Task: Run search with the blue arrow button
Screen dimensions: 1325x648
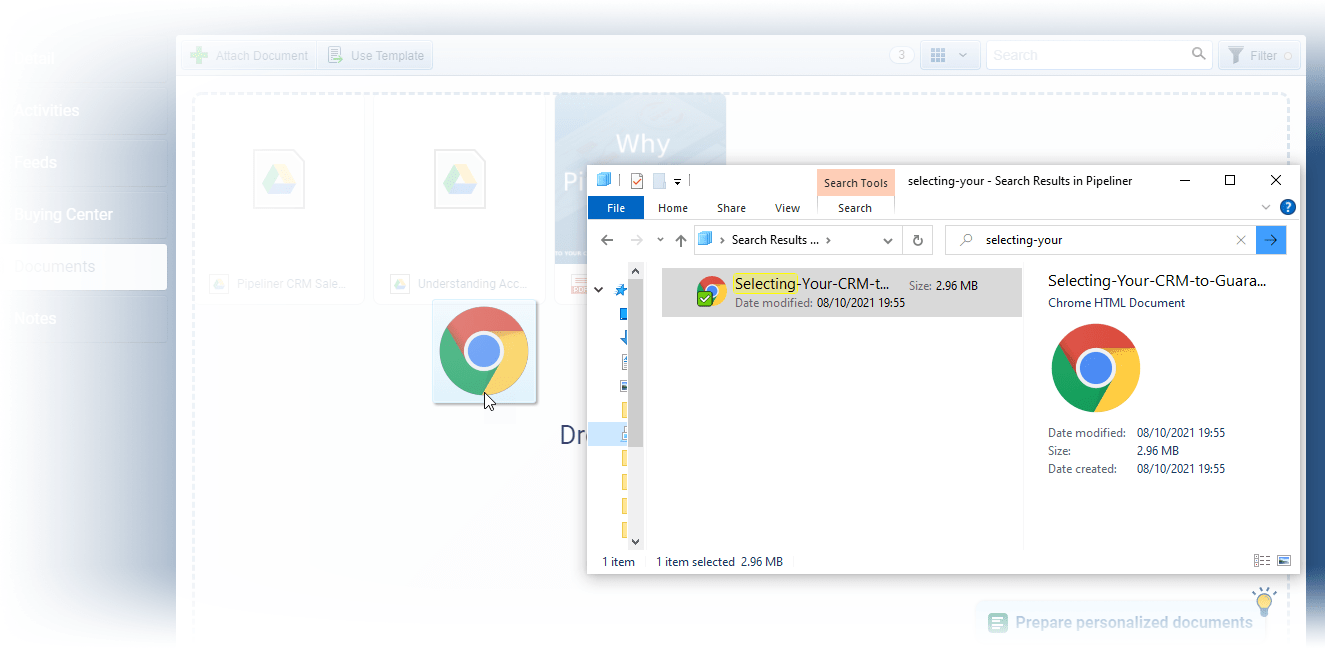Action: (x=1271, y=240)
